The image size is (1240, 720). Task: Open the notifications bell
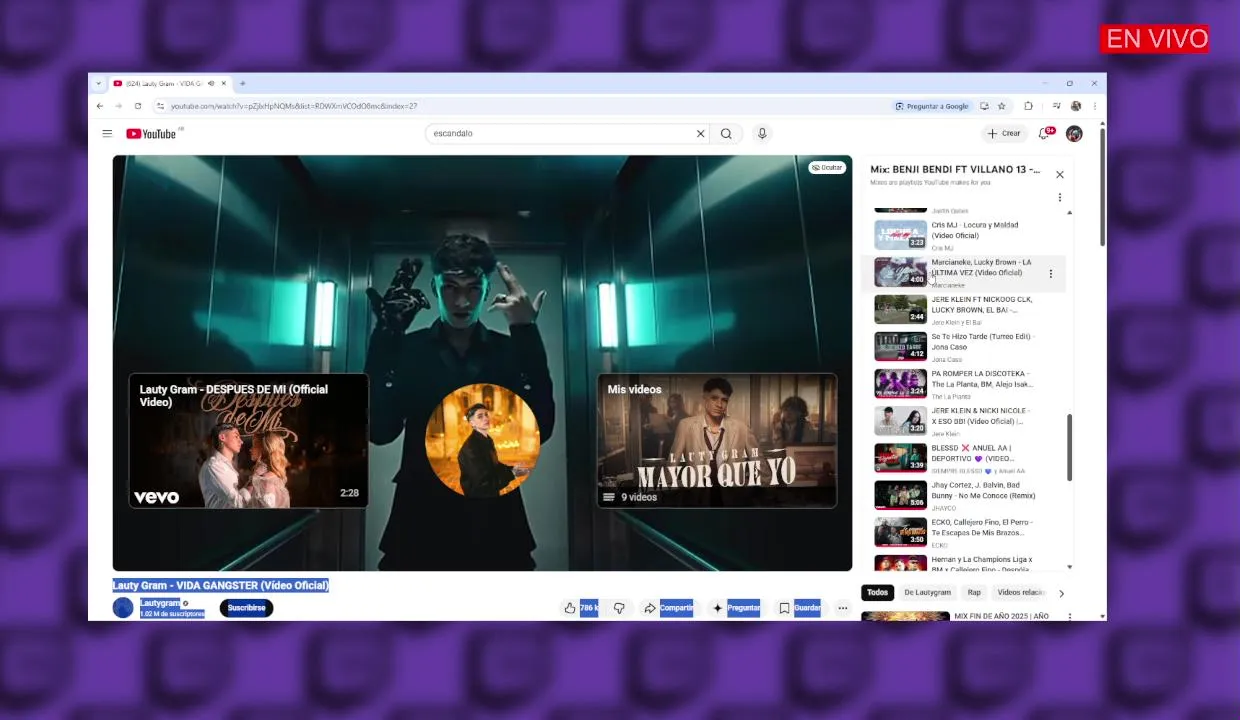click(1045, 133)
